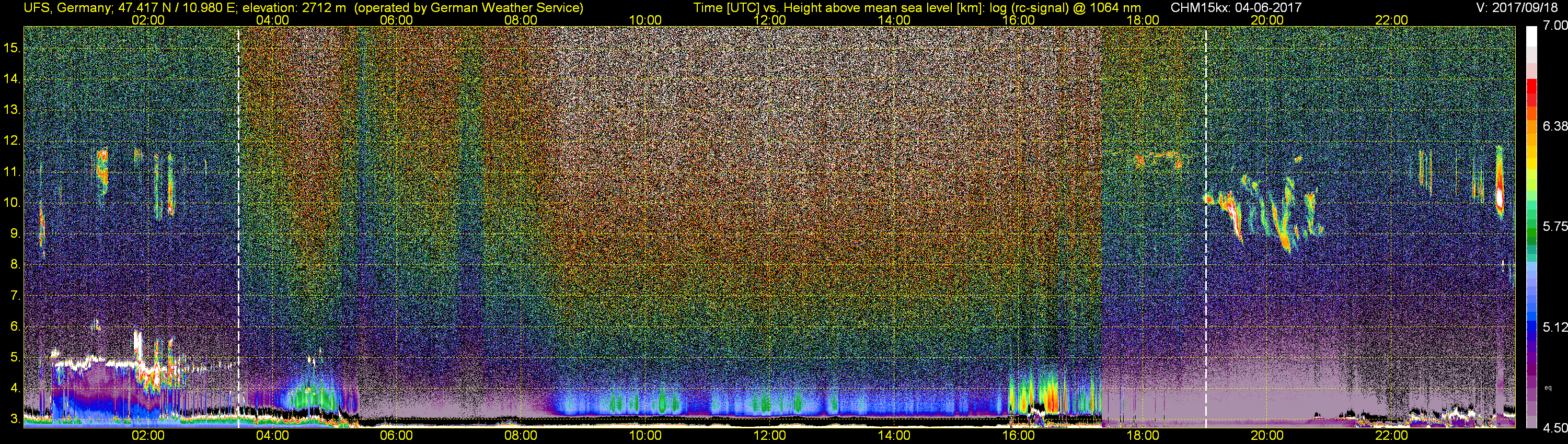Viewport: 1568px width, 444px height.
Task: Click the "06:00" label on the top time axis
Action: (396, 20)
